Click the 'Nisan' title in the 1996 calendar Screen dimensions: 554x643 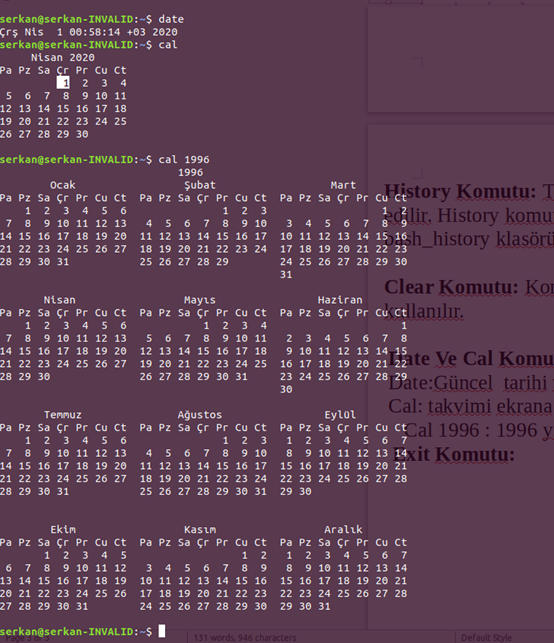[59, 300]
